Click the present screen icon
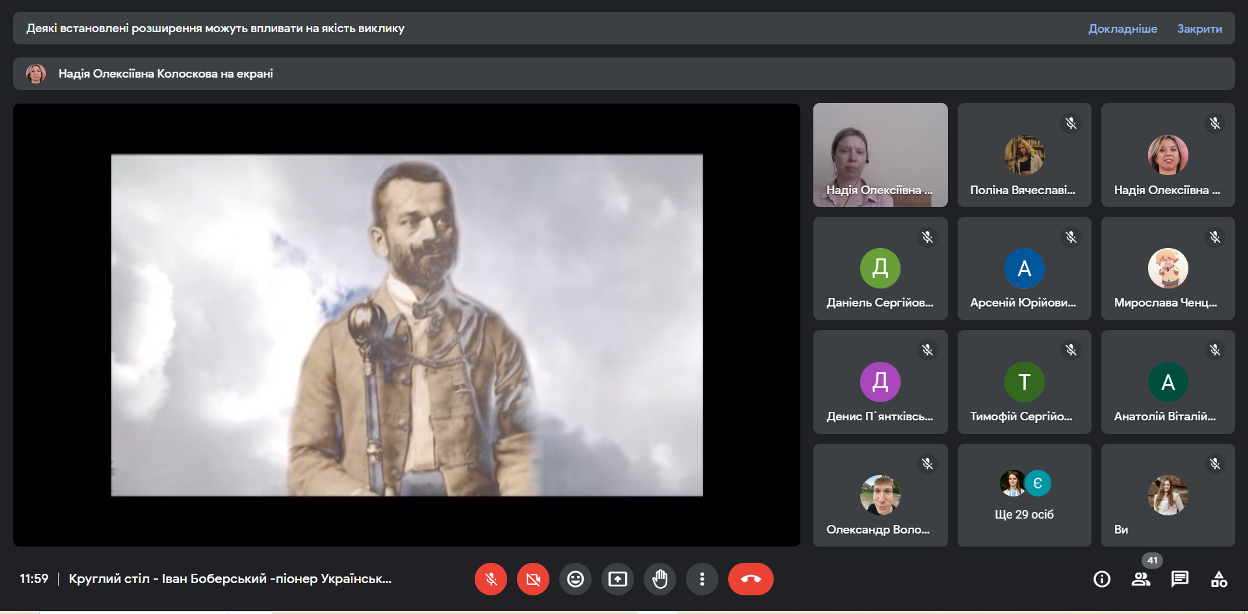The height and width of the screenshot is (614, 1248). pyautogui.click(x=618, y=579)
